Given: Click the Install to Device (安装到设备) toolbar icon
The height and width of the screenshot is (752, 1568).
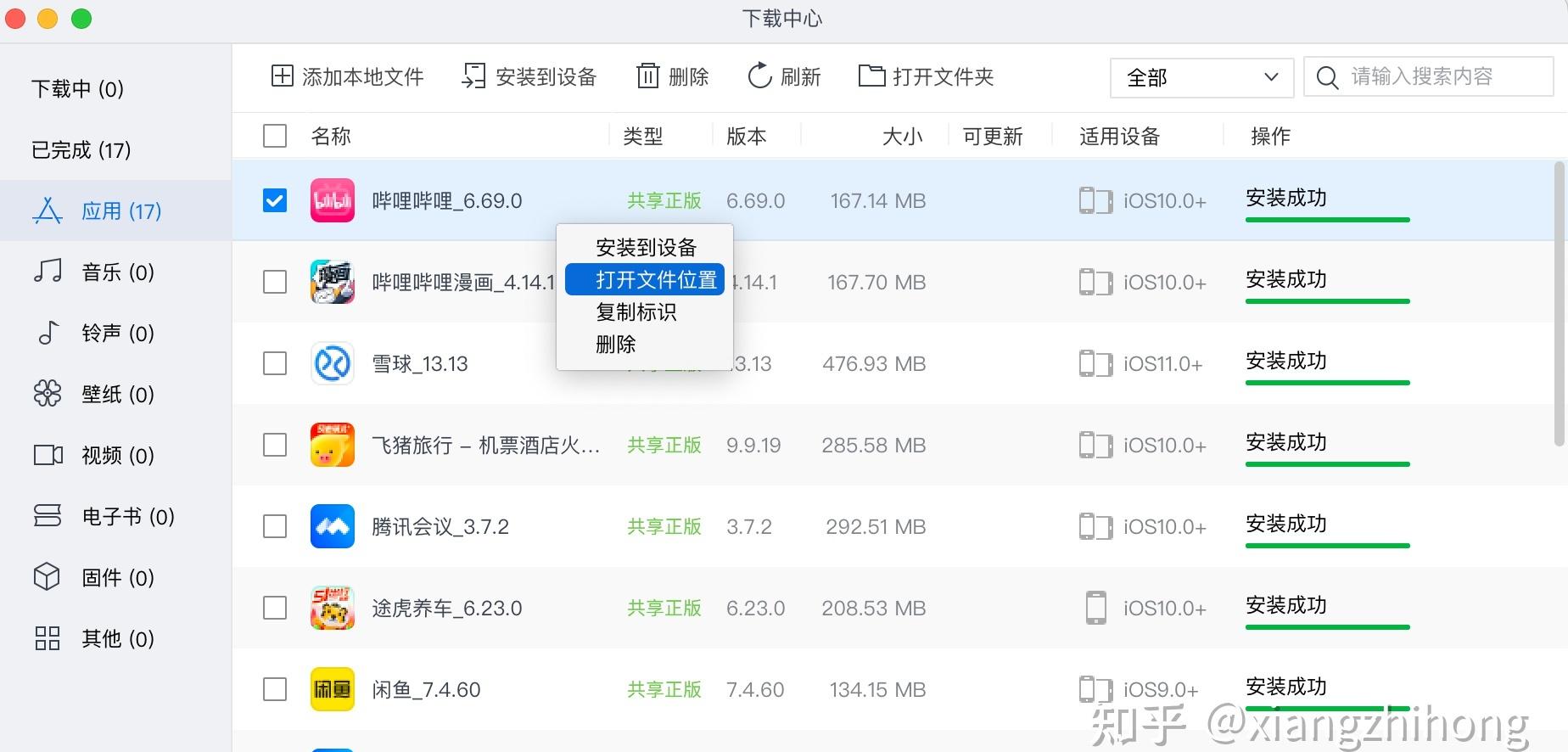Looking at the screenshot, I should click(473, 76).
